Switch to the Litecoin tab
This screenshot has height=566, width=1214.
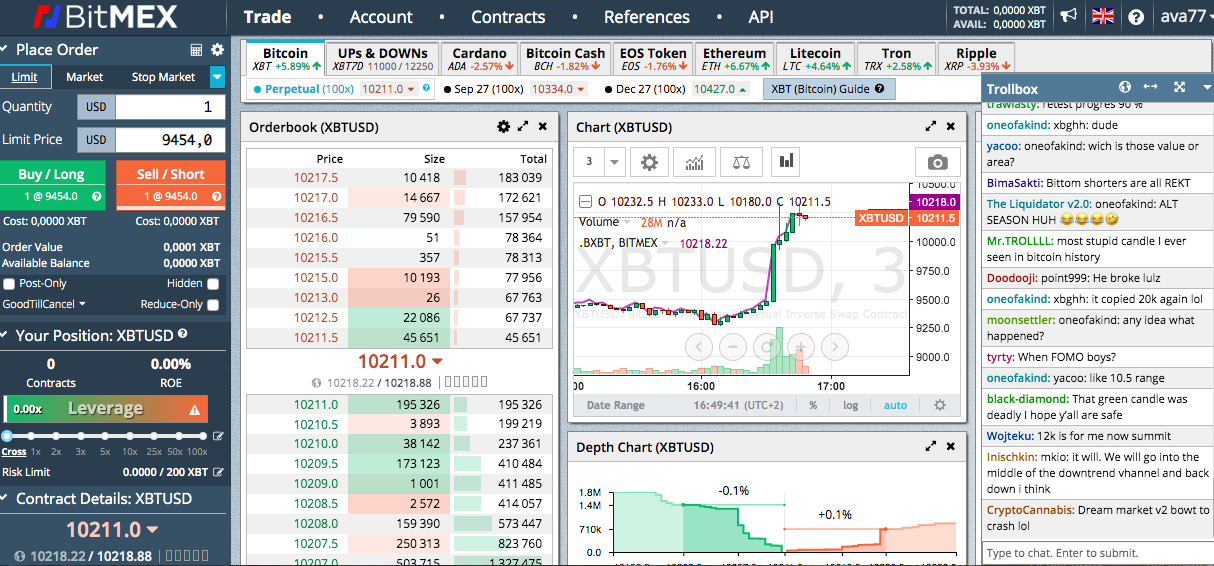pos(815,59)
